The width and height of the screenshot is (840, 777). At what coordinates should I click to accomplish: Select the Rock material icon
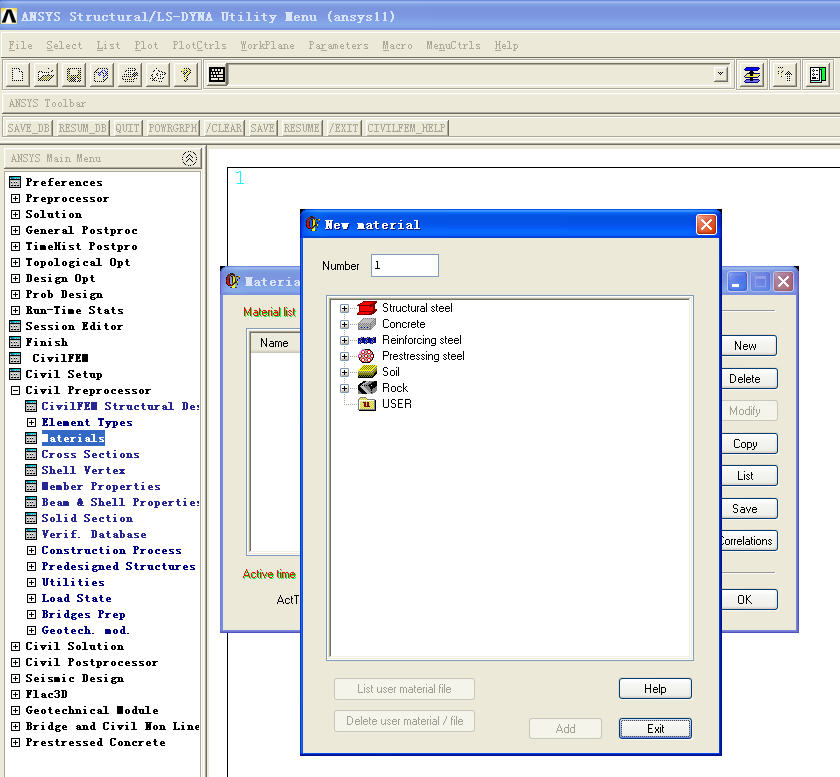click(367, 388)
